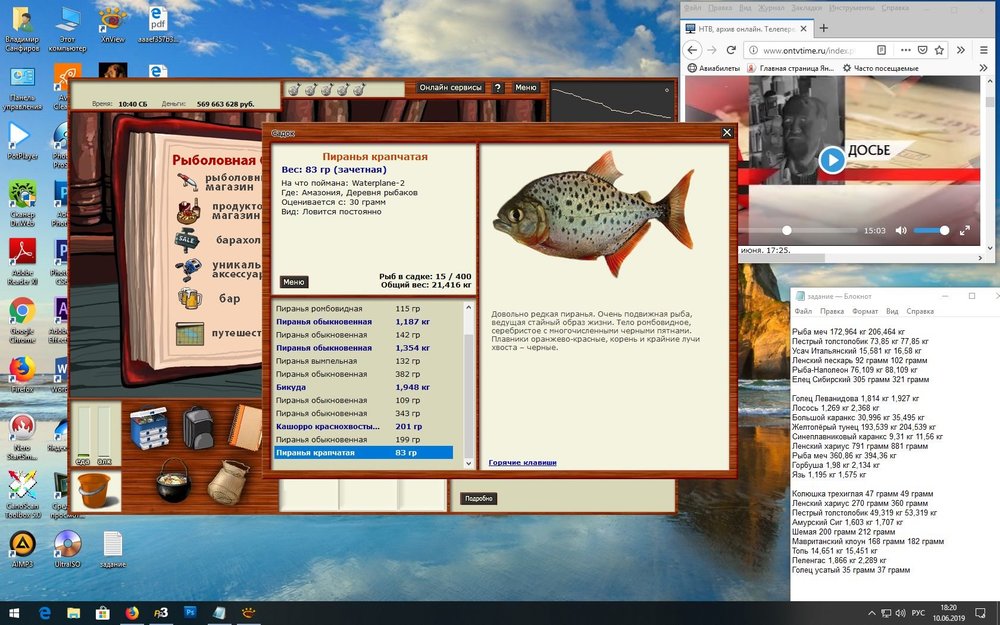Open the tackle box icon
Screen dimensions: 1000x625
[148, 428]
